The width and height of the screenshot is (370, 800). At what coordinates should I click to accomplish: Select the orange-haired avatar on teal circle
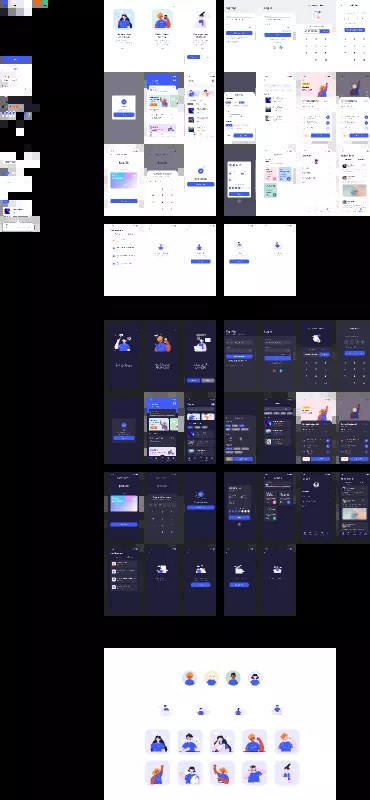pos(190,678)
